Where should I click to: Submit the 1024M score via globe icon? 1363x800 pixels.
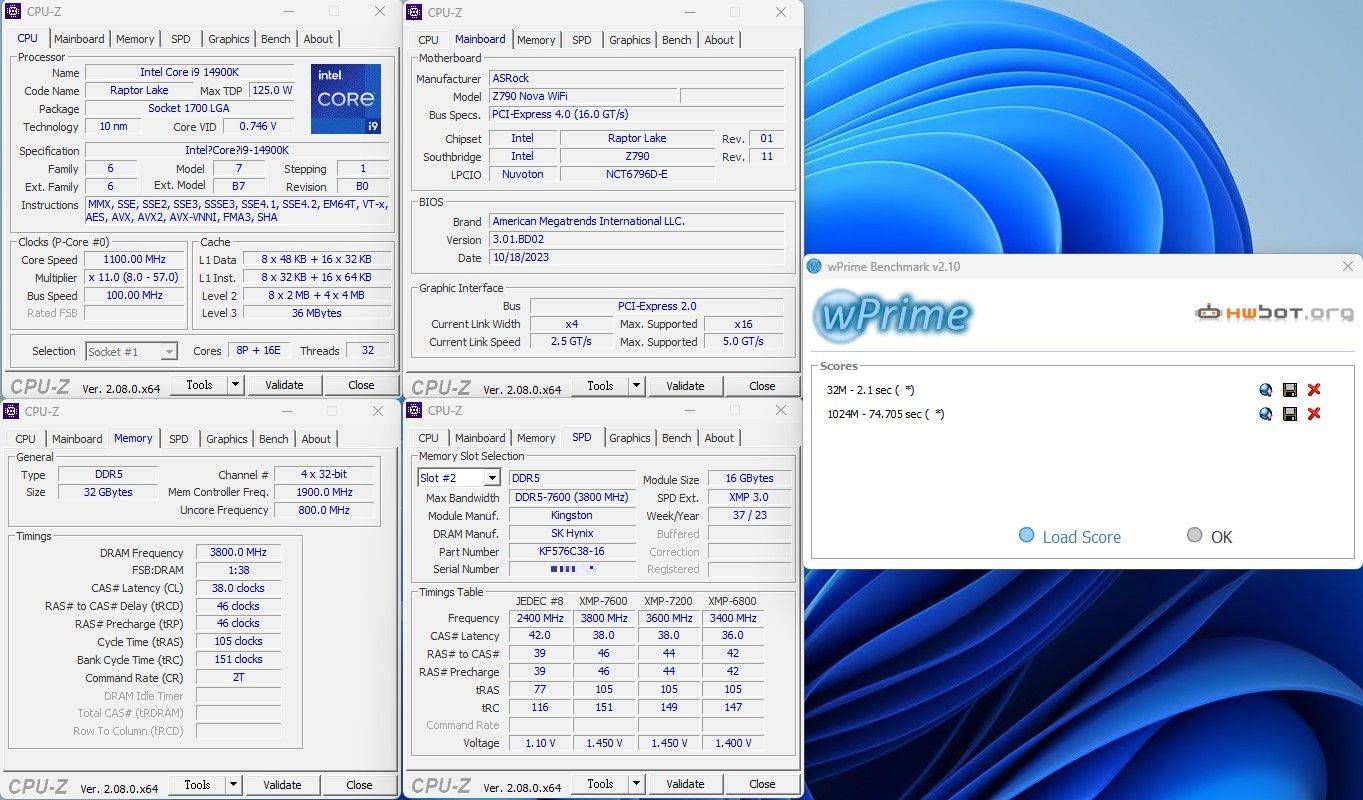point(1266,414)
